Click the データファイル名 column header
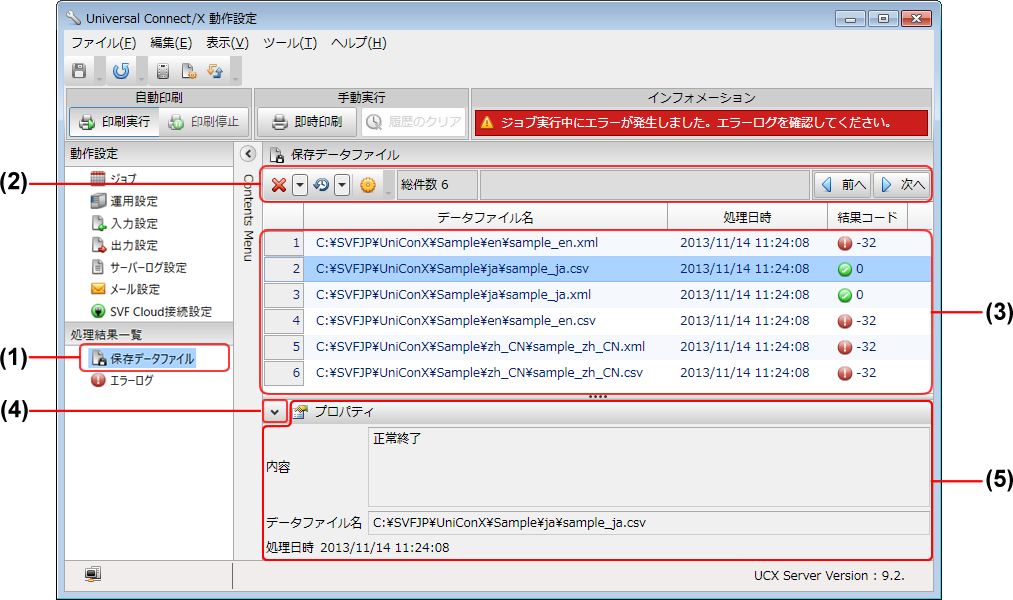 [x=485, y=218]
